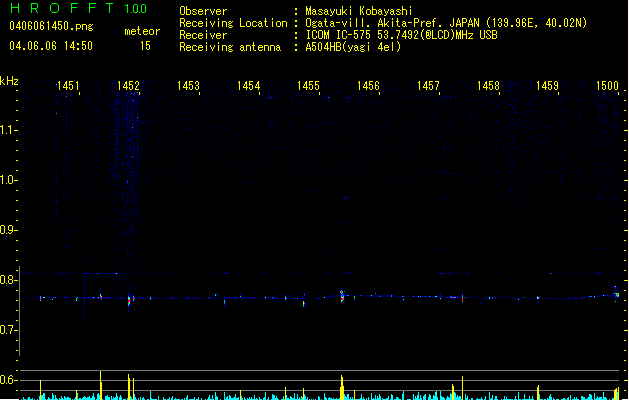Viewport: 629px width, 400px height.
Task: Click the observer name Masayuki Kobayashi
Action: (x=359, y=11)
